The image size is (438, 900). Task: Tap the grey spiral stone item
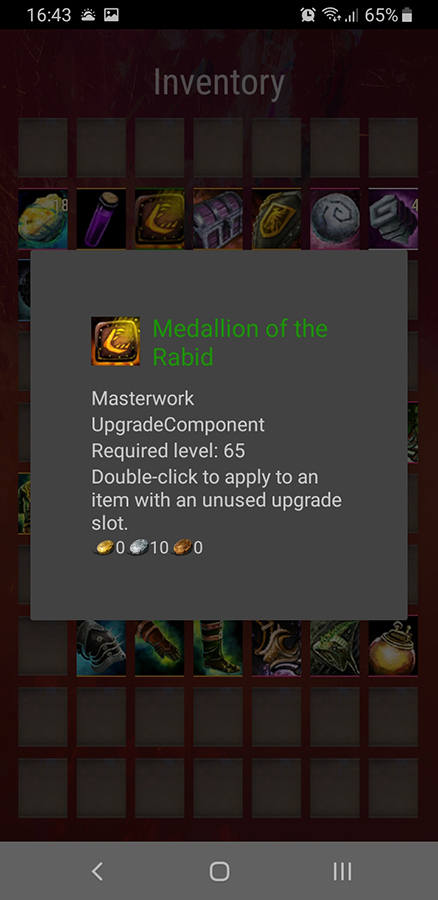click(x=335, y=219)
